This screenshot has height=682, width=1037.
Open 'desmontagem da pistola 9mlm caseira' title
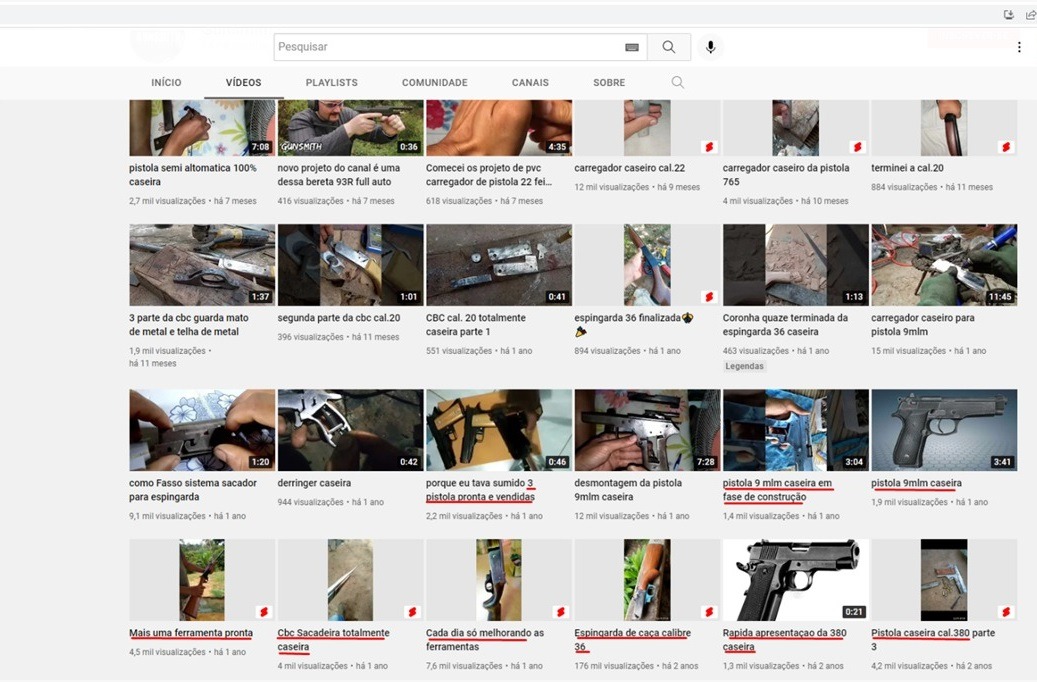628,490
